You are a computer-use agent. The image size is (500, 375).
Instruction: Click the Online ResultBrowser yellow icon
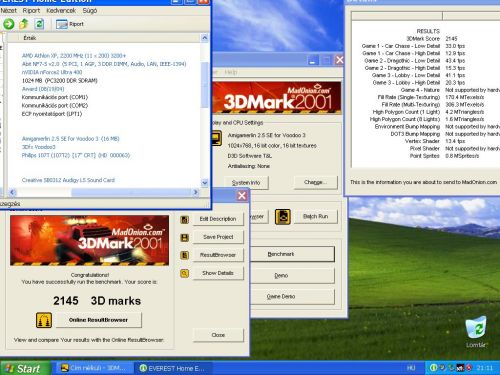coord(44,320)
